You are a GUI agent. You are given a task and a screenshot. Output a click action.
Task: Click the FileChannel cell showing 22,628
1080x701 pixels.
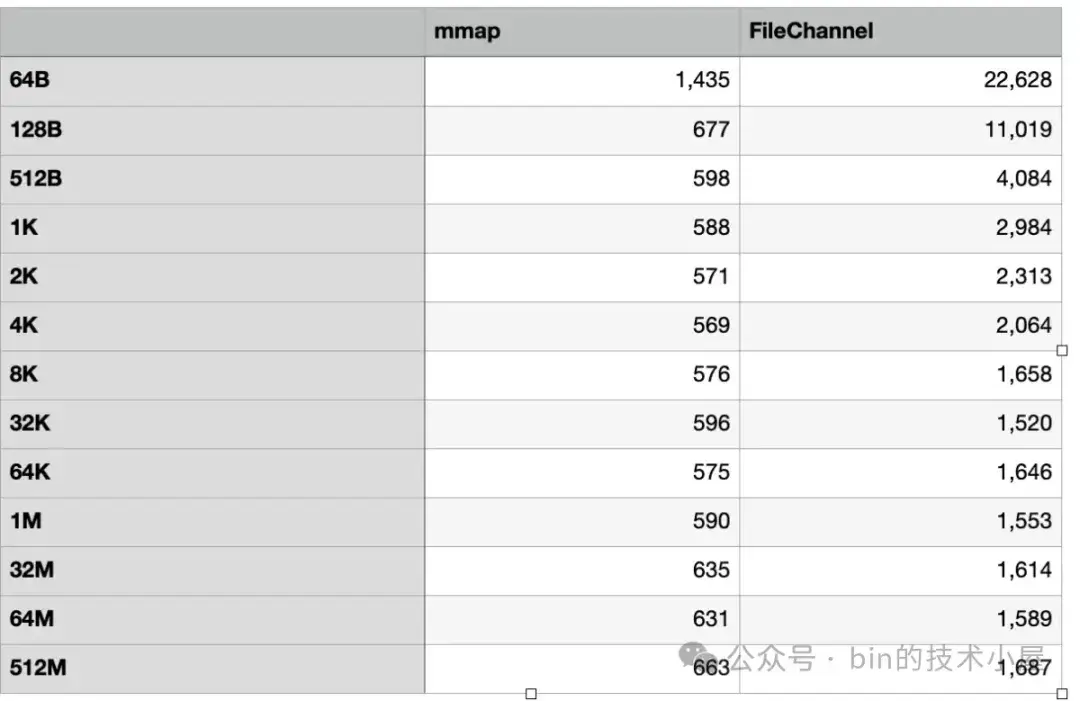pyautogui.click(x=1017, y=81)
